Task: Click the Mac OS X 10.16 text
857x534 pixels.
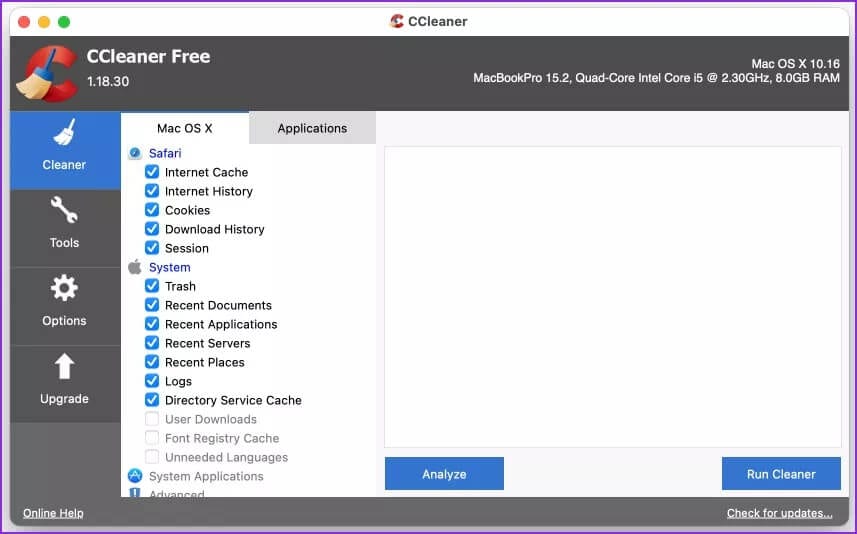Action: [x=795, y=64]
